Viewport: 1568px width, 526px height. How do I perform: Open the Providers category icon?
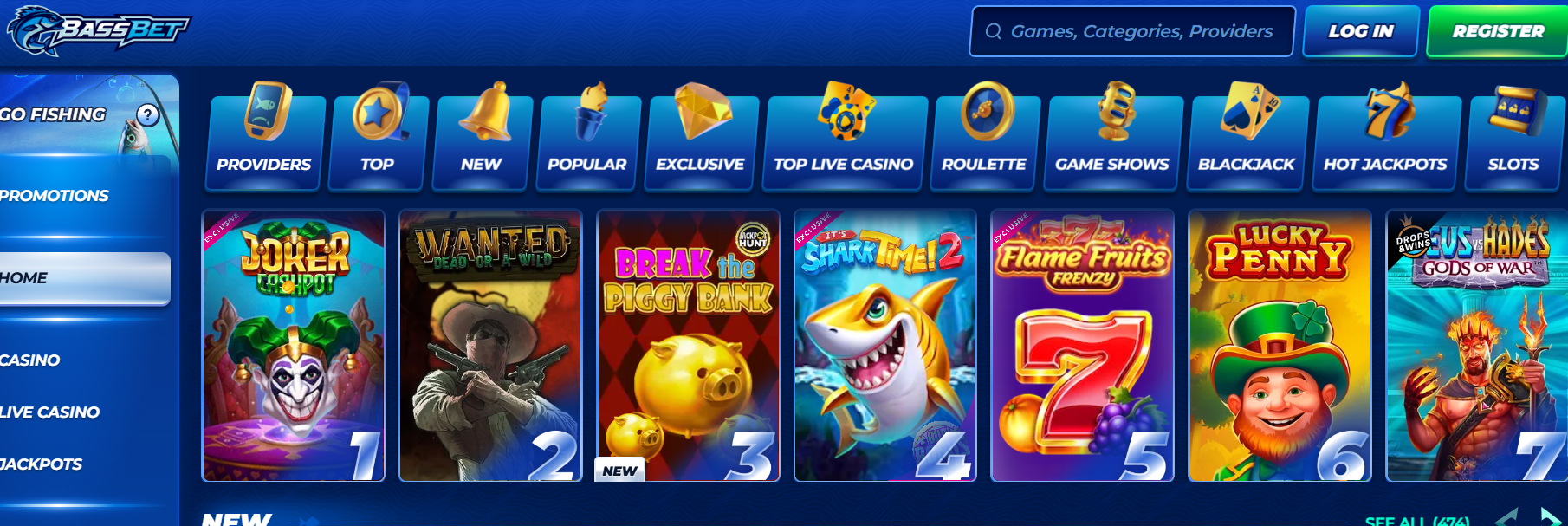[x=264, y=136]
